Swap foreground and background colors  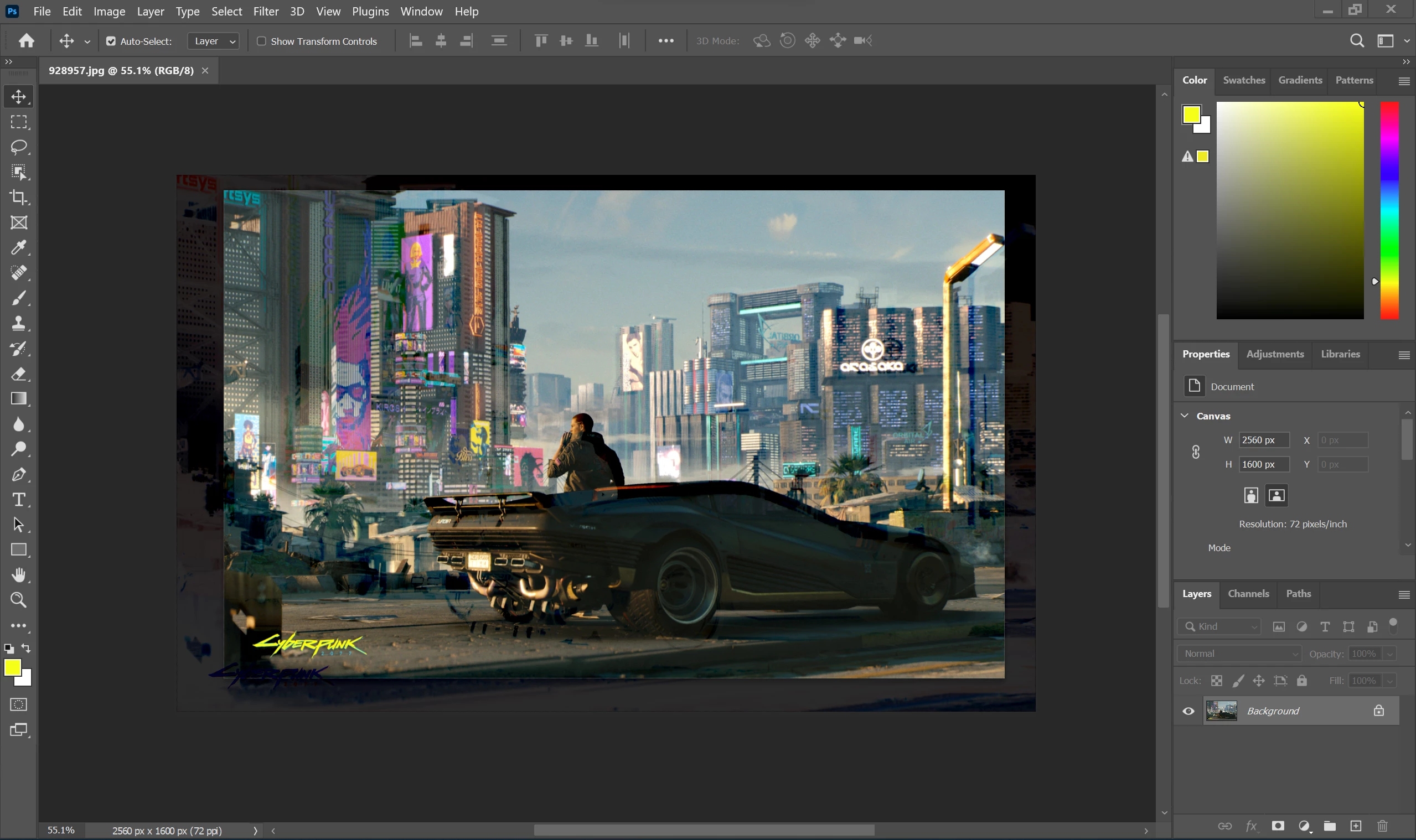point(26,648)
